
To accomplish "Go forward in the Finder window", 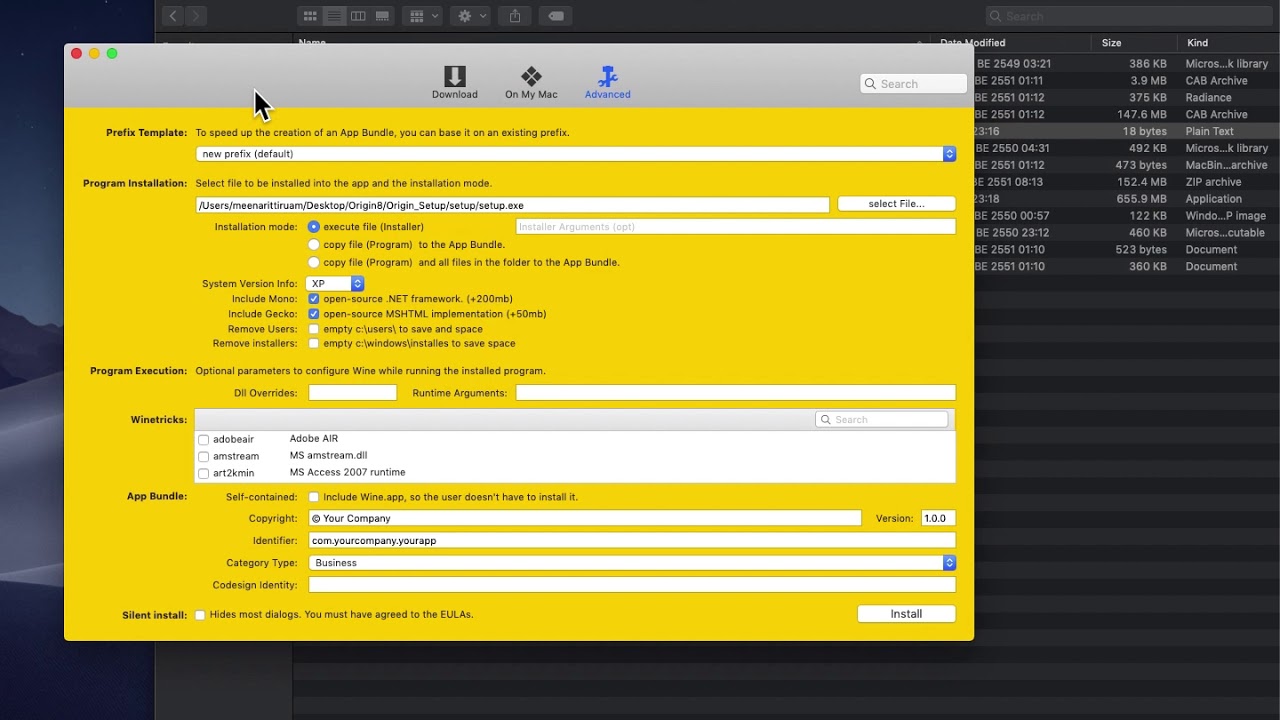I will [196, 16].
